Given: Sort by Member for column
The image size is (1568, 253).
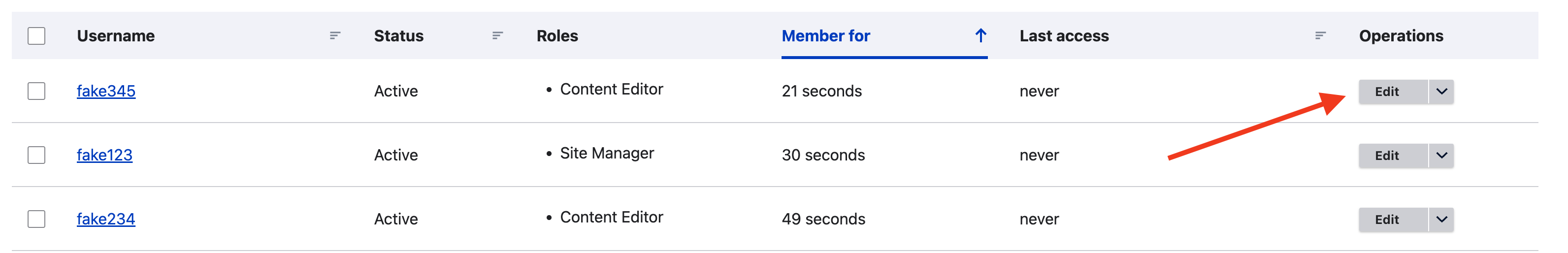Looking at the screenshot, I should coord(825,36).
